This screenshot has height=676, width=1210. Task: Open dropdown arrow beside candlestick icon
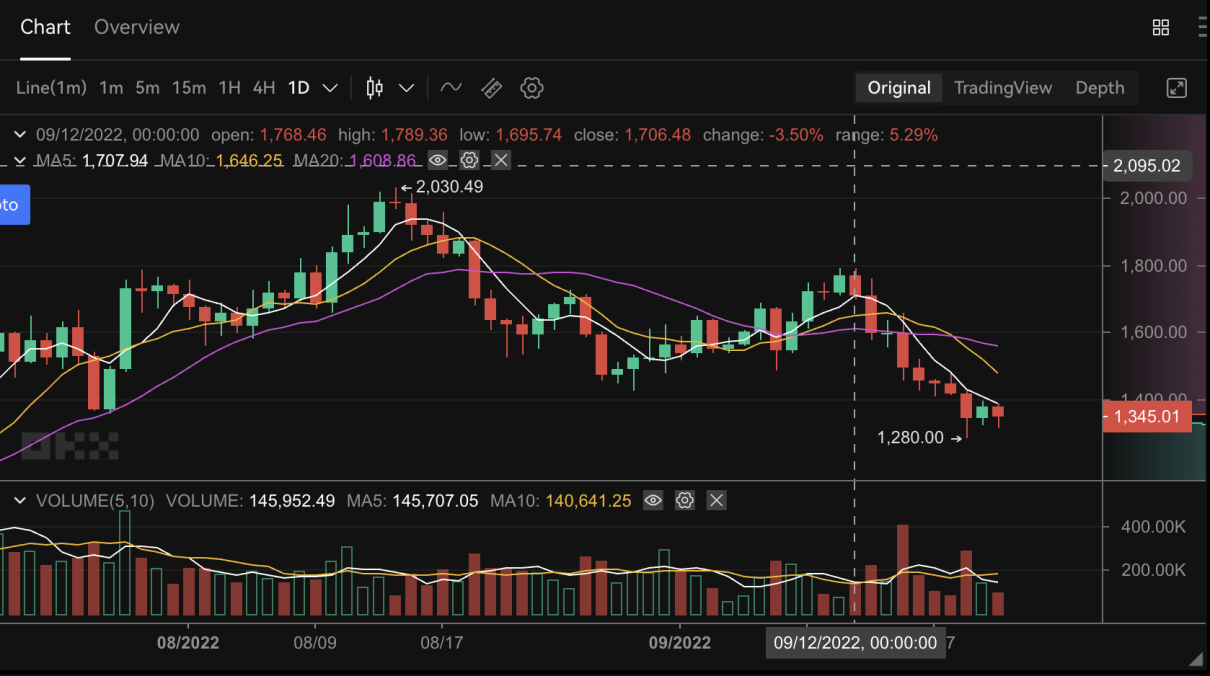coord(407,88)
